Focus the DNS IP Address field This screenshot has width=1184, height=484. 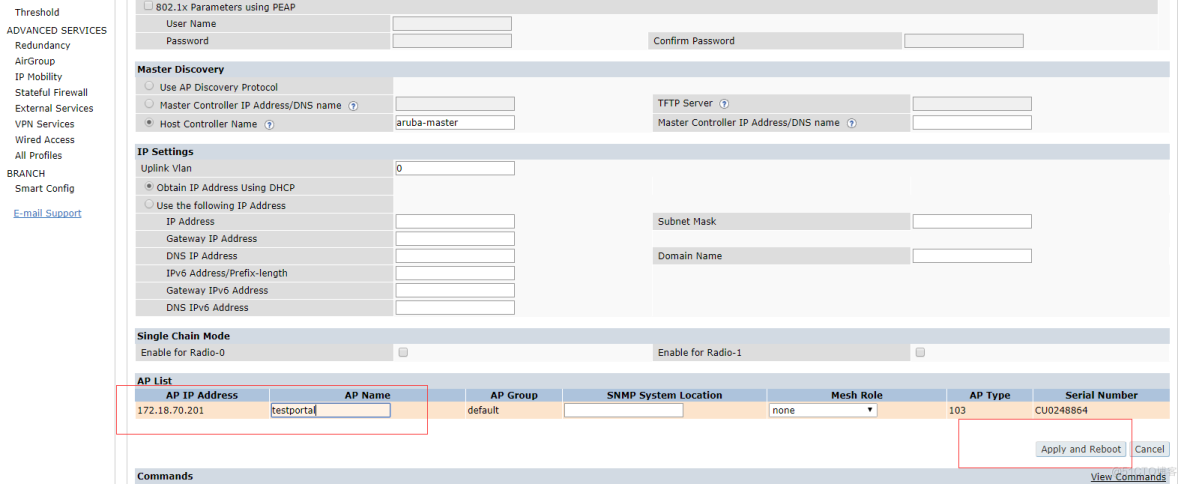(455, 256)
